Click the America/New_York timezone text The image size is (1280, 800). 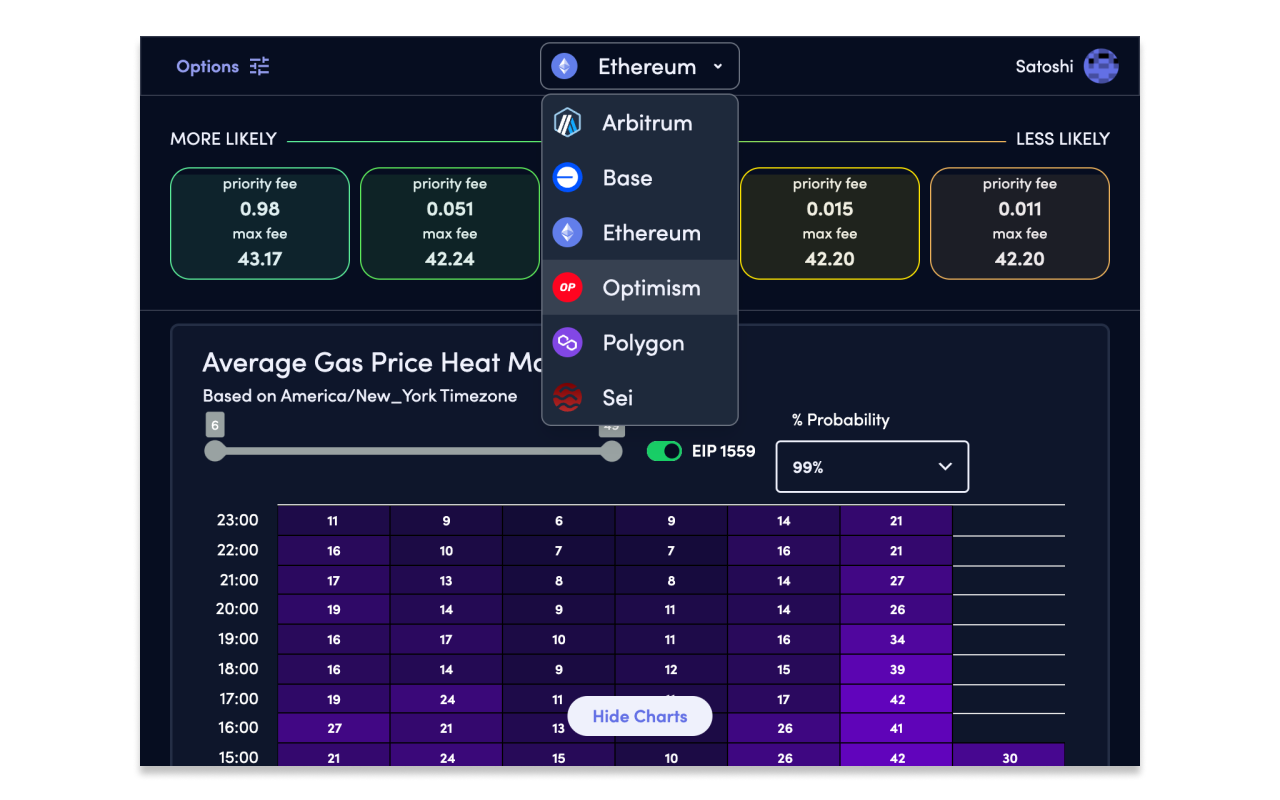click(x=360, y=396)
